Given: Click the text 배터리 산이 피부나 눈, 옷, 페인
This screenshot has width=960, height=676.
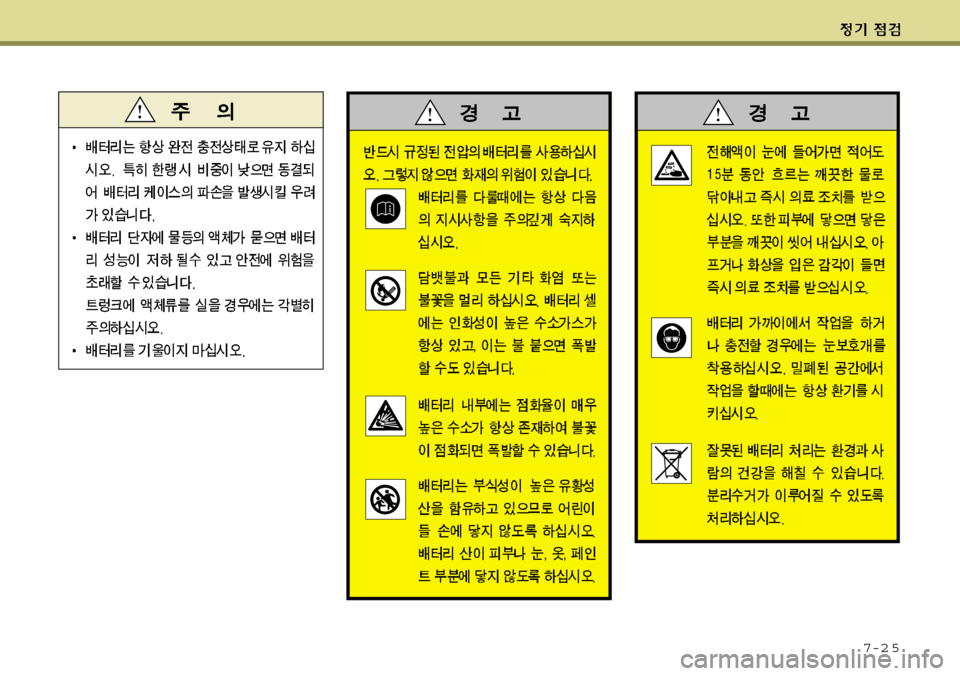Looking at the screenshot, I should [x=507, y=554].
